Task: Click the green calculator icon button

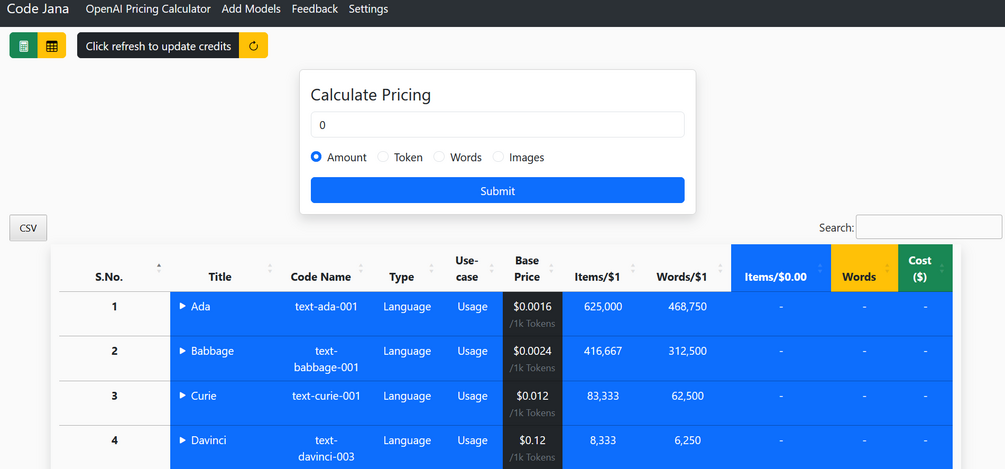Action: click(x=24, y=46)
